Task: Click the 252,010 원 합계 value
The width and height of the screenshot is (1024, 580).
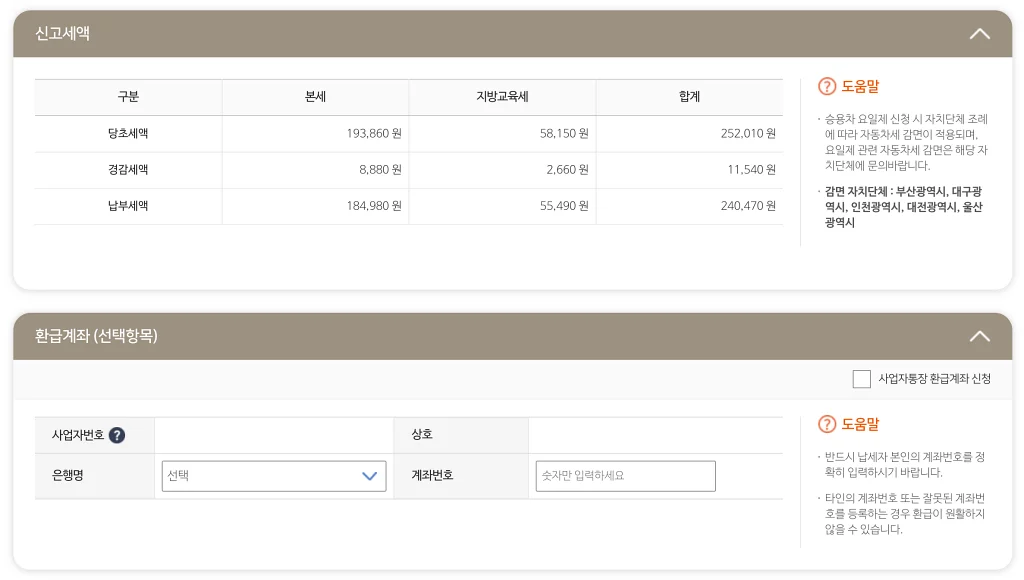Action: pyautogui.click(x=748, y=133)
